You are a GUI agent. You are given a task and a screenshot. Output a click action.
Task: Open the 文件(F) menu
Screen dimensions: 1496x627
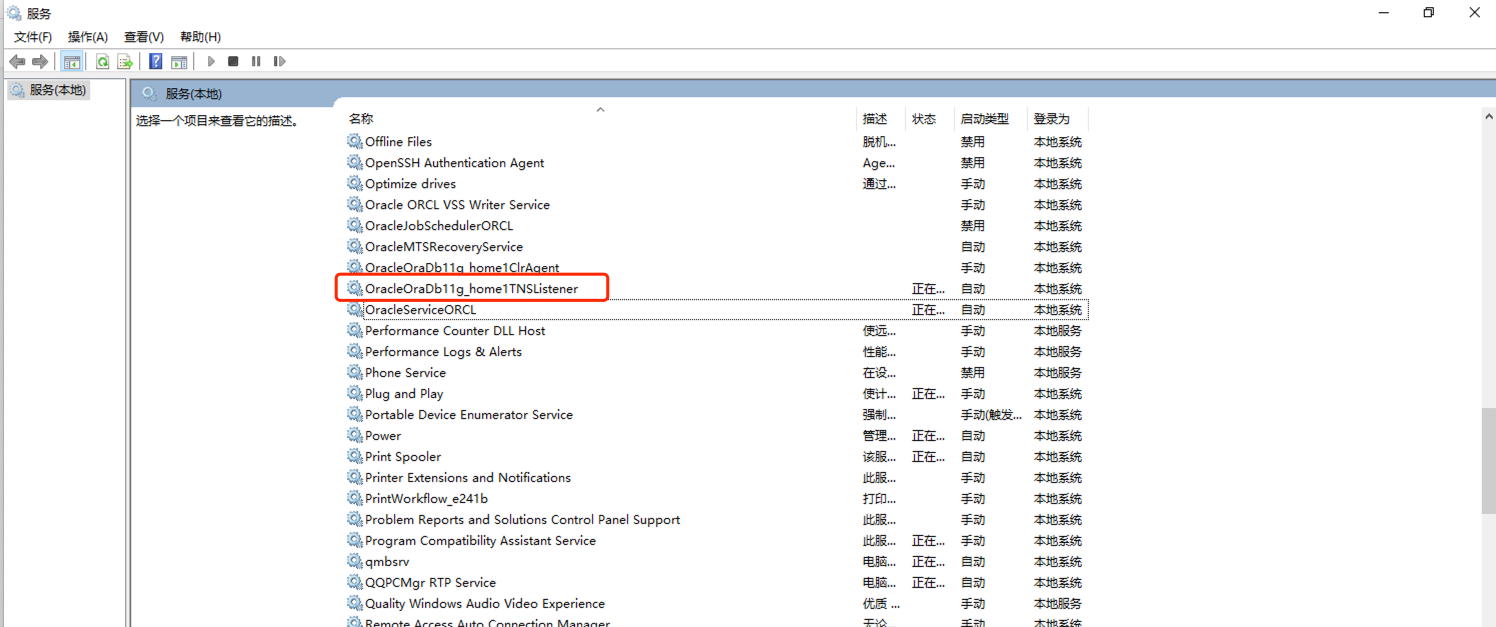tap(33, 37)
